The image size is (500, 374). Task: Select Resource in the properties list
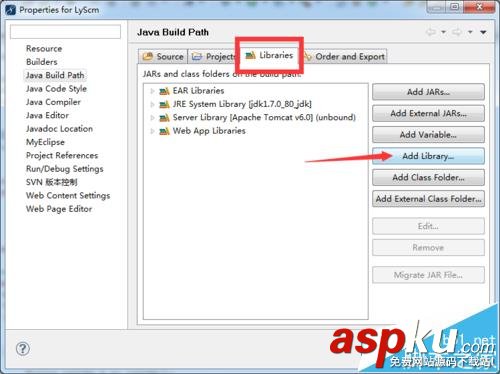point(44,49)
